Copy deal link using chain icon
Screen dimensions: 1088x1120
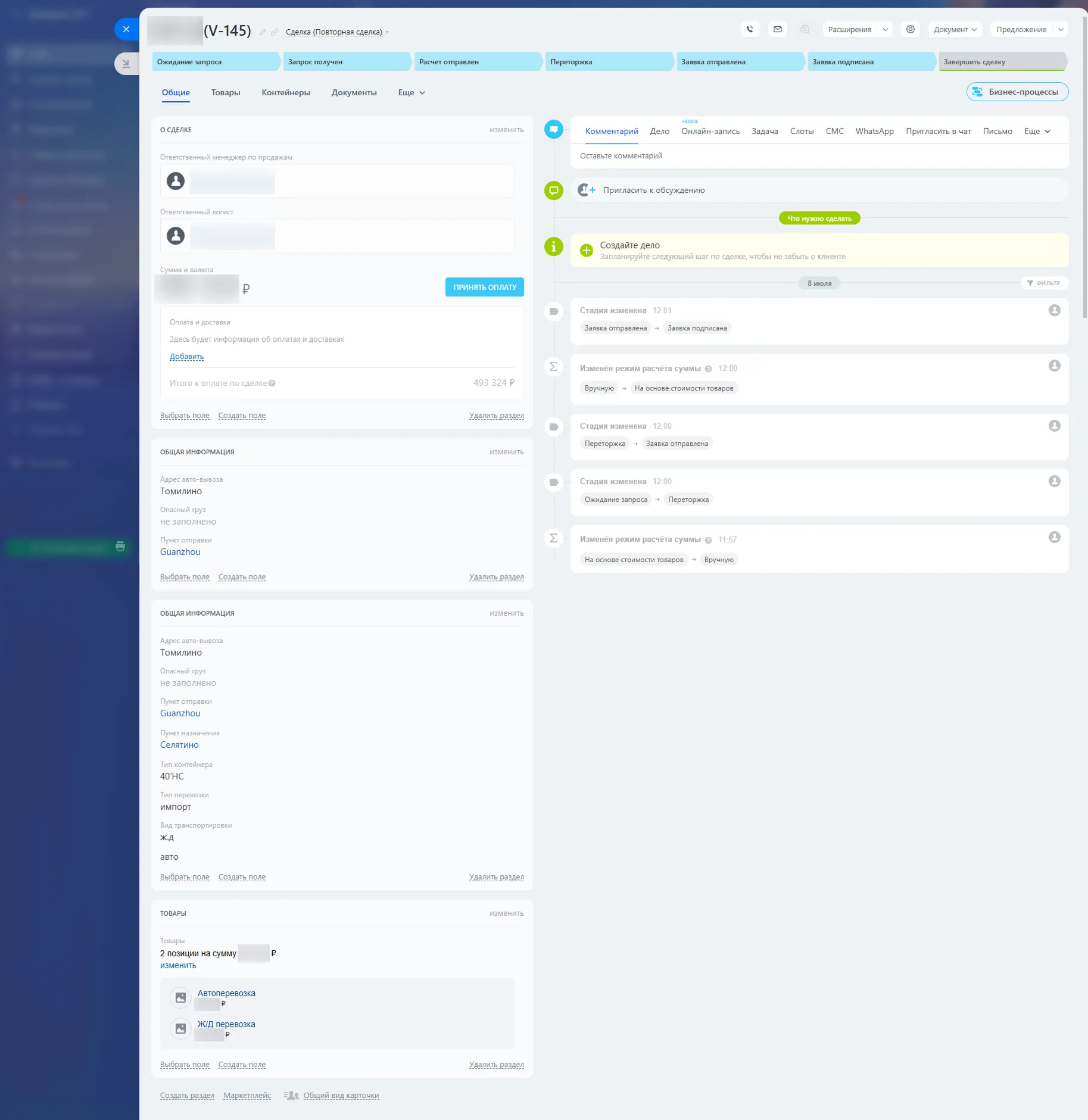pos(275,32)
